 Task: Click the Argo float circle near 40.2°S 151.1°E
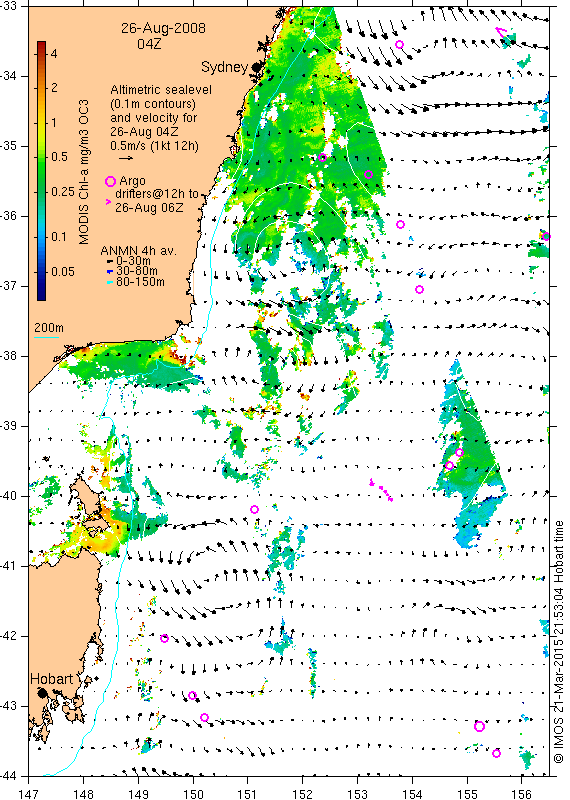(x=255, y=509)
